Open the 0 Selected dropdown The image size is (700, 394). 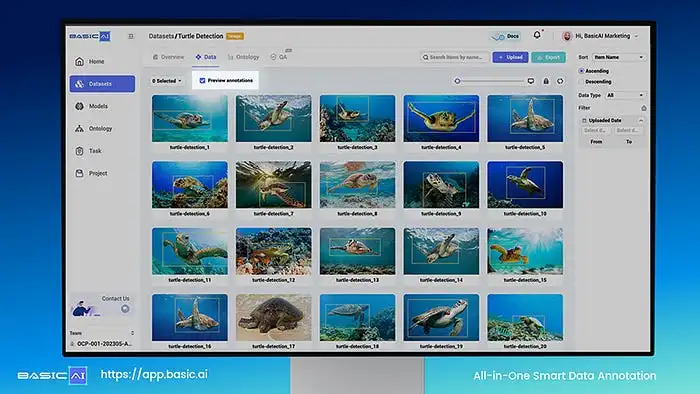(167, 81)
